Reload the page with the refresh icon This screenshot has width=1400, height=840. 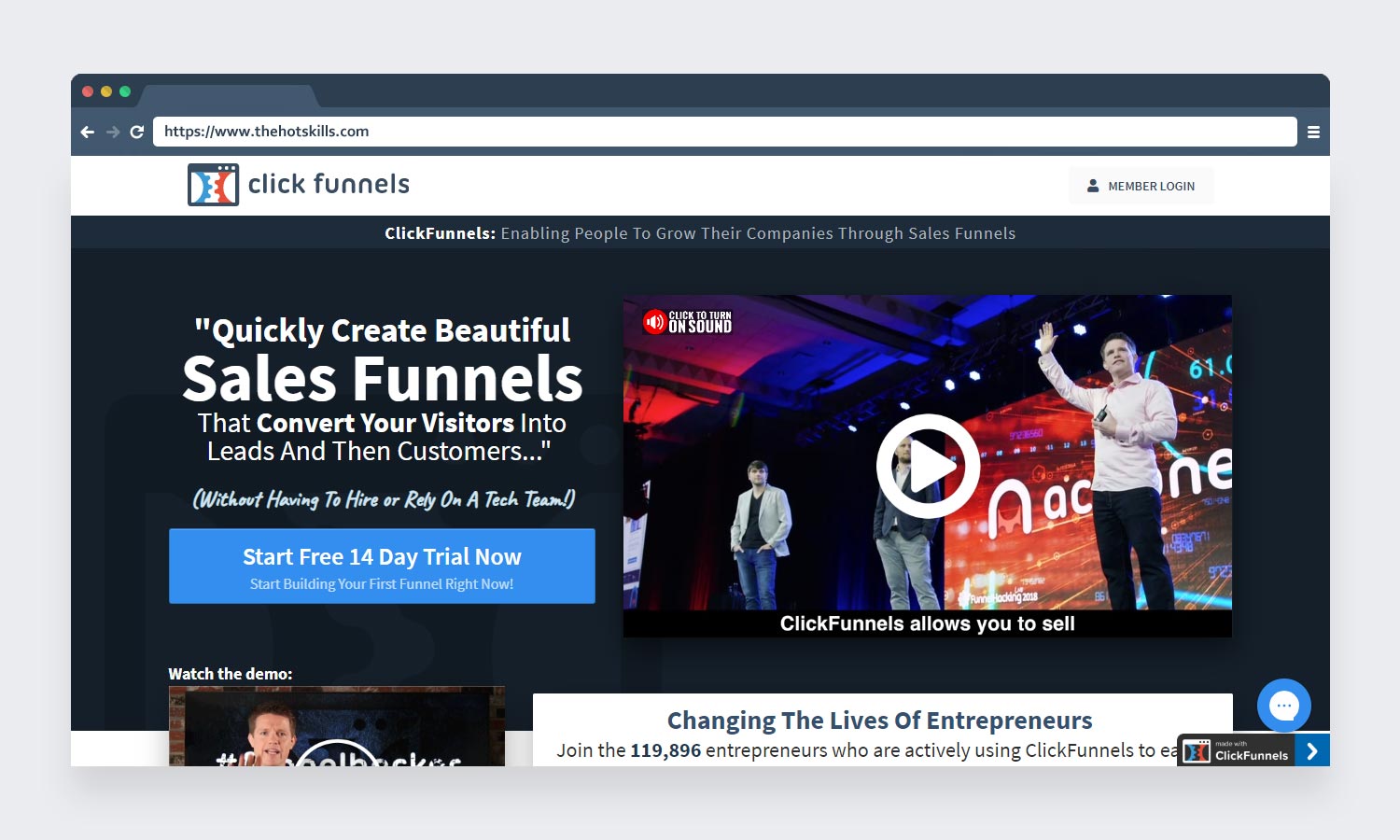pyautogui.click(x=137, y=133)
